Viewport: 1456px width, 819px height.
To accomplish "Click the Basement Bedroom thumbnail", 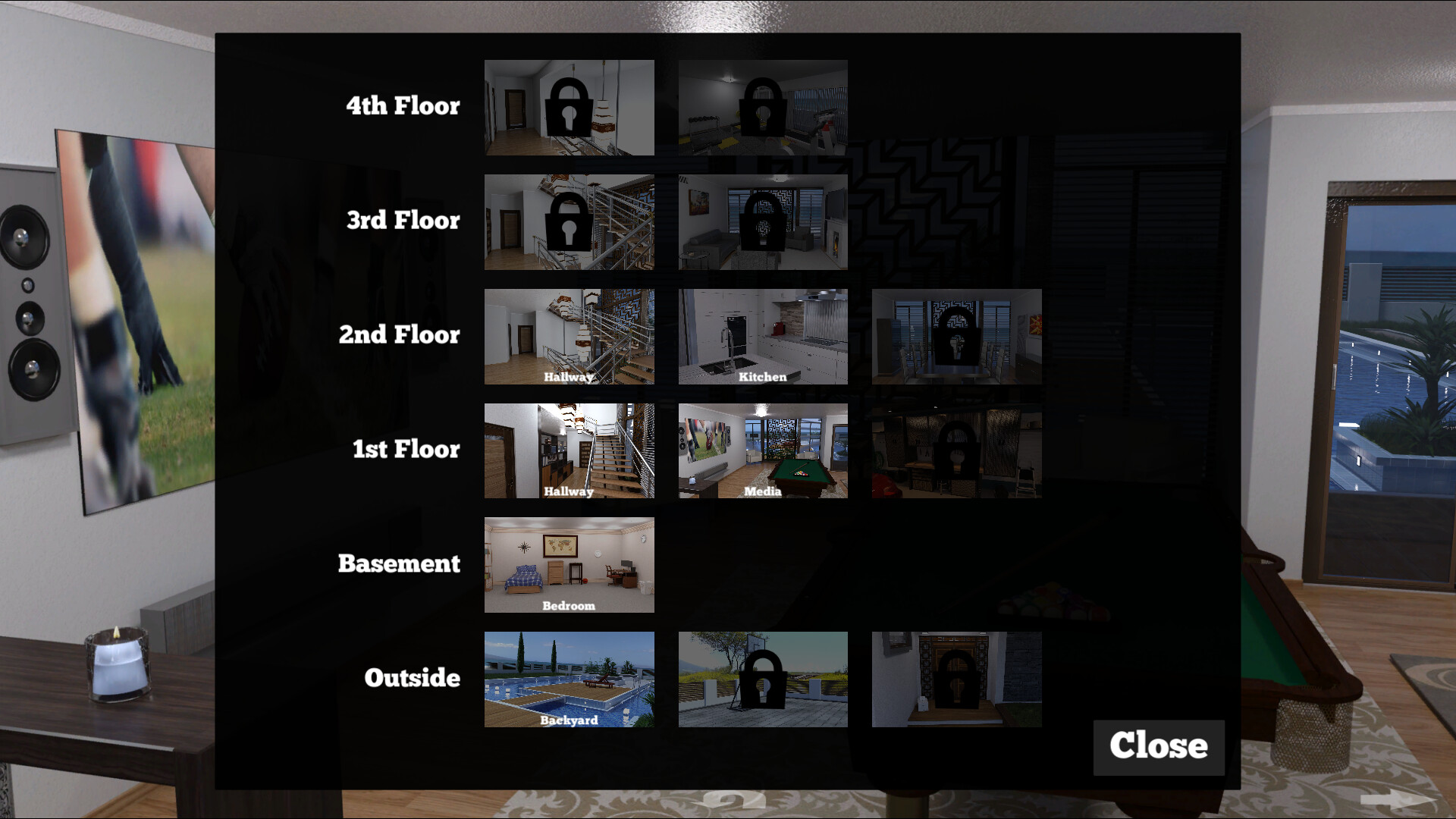I will pos(569,564).
